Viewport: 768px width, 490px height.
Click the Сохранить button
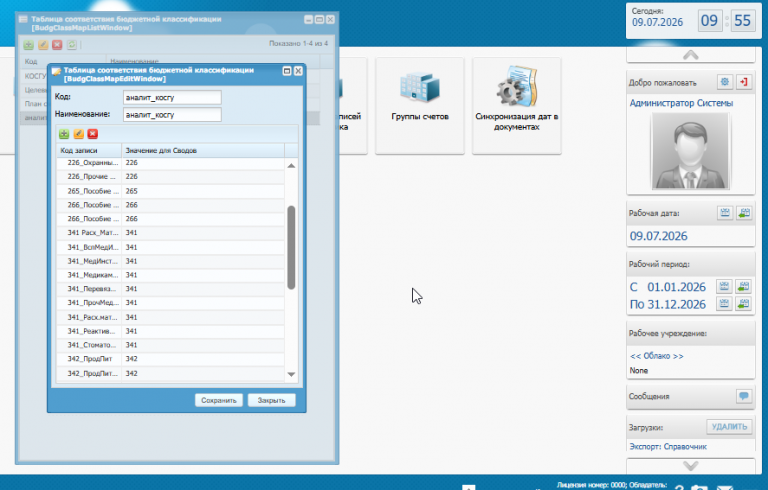pyautogui.click(x=218, y=400)
